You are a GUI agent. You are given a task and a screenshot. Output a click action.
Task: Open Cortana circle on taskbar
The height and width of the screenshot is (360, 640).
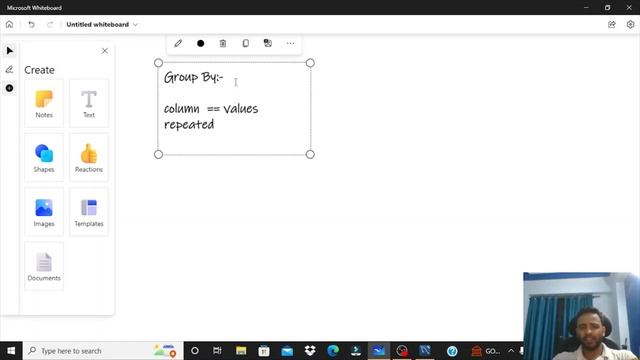pos(195,351)
